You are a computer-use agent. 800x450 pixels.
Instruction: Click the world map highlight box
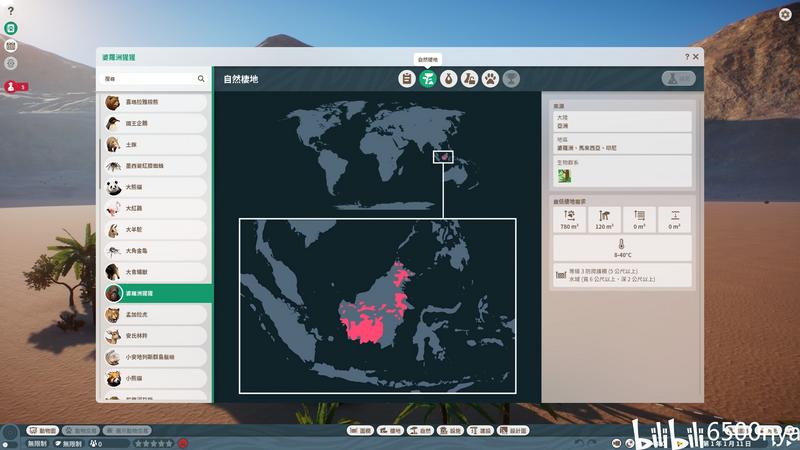tap(443, 157)
